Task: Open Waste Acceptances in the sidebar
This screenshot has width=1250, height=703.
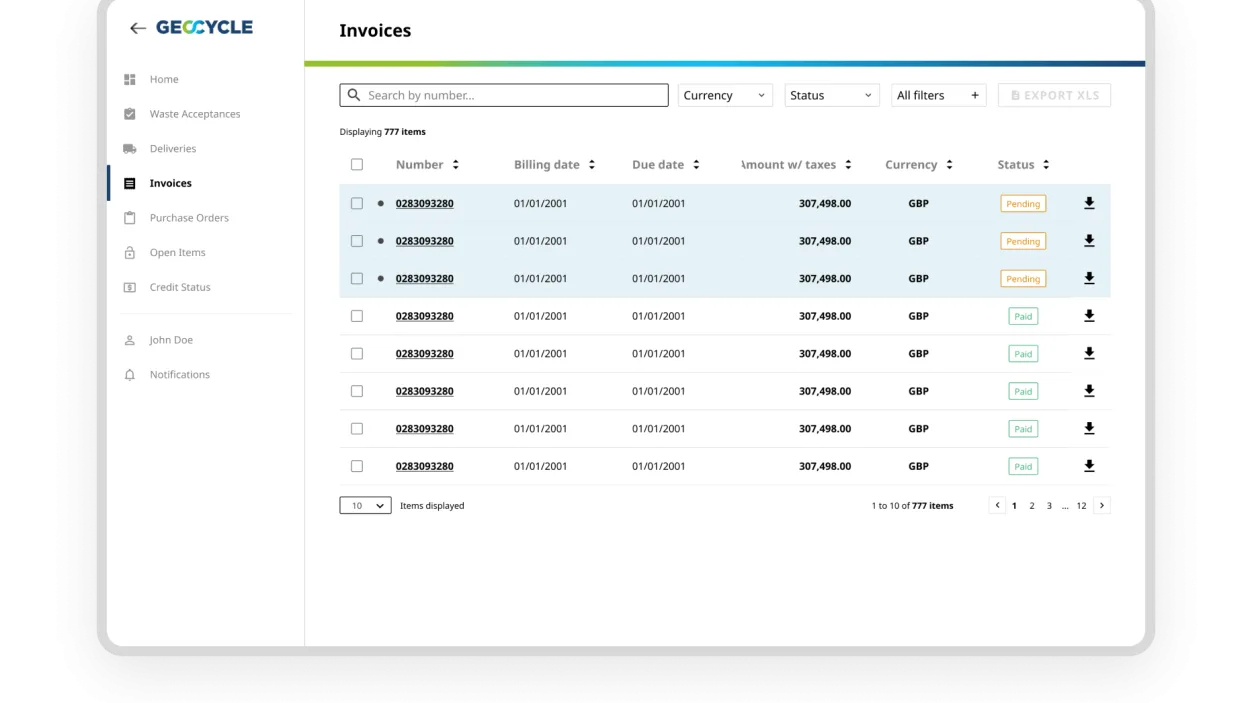Action: 194,114
